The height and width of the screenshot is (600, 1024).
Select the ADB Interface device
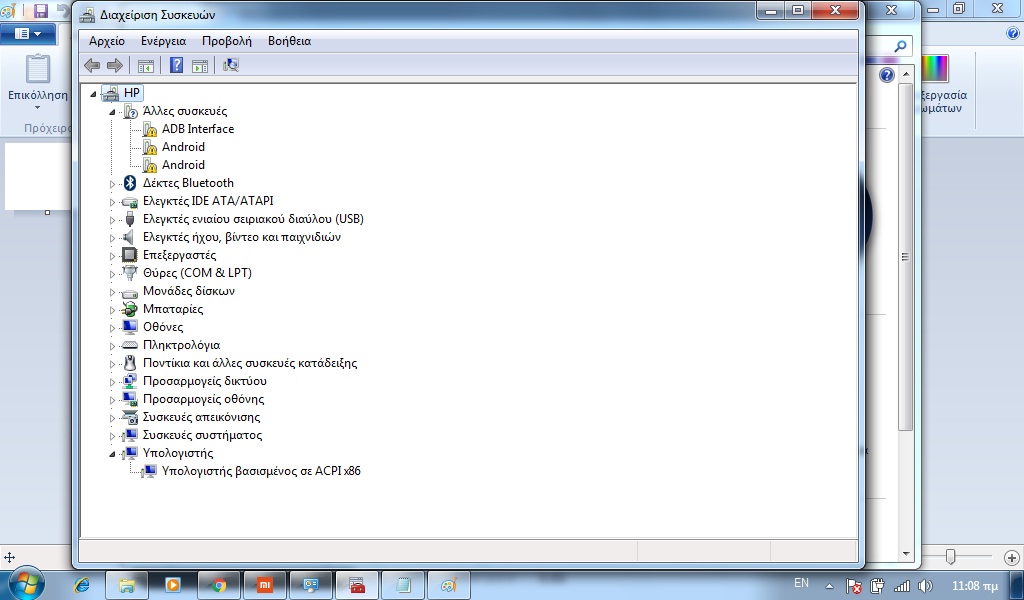click(198, 129)
